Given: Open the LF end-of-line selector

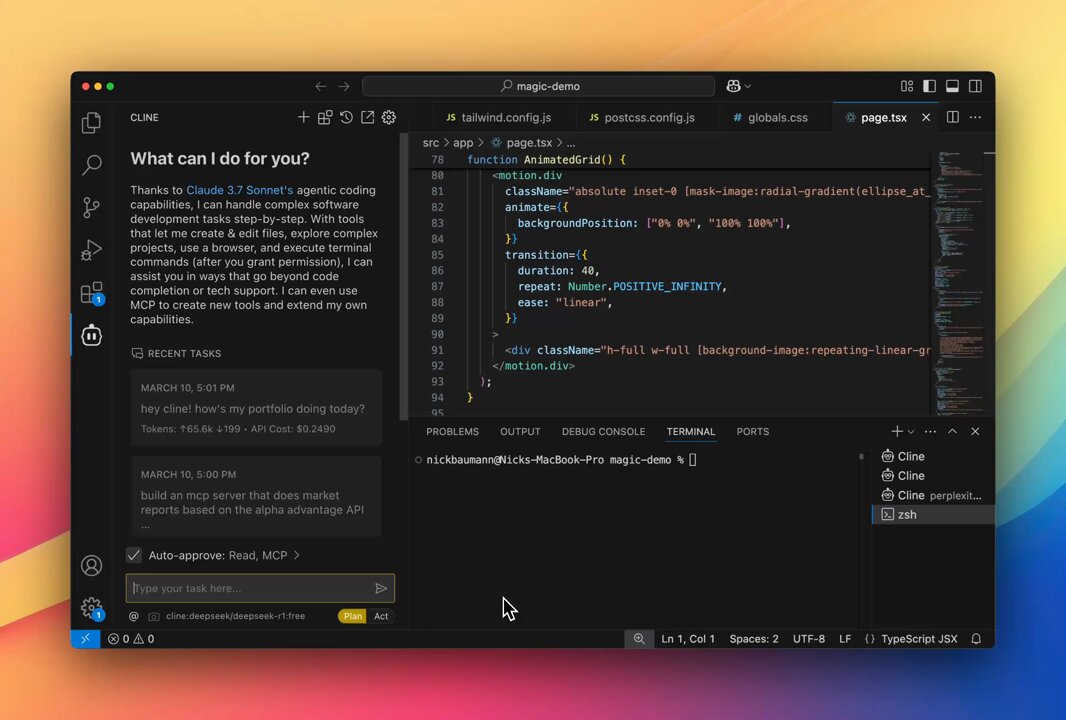Looking at the screenshot, I should click(845, 639).
